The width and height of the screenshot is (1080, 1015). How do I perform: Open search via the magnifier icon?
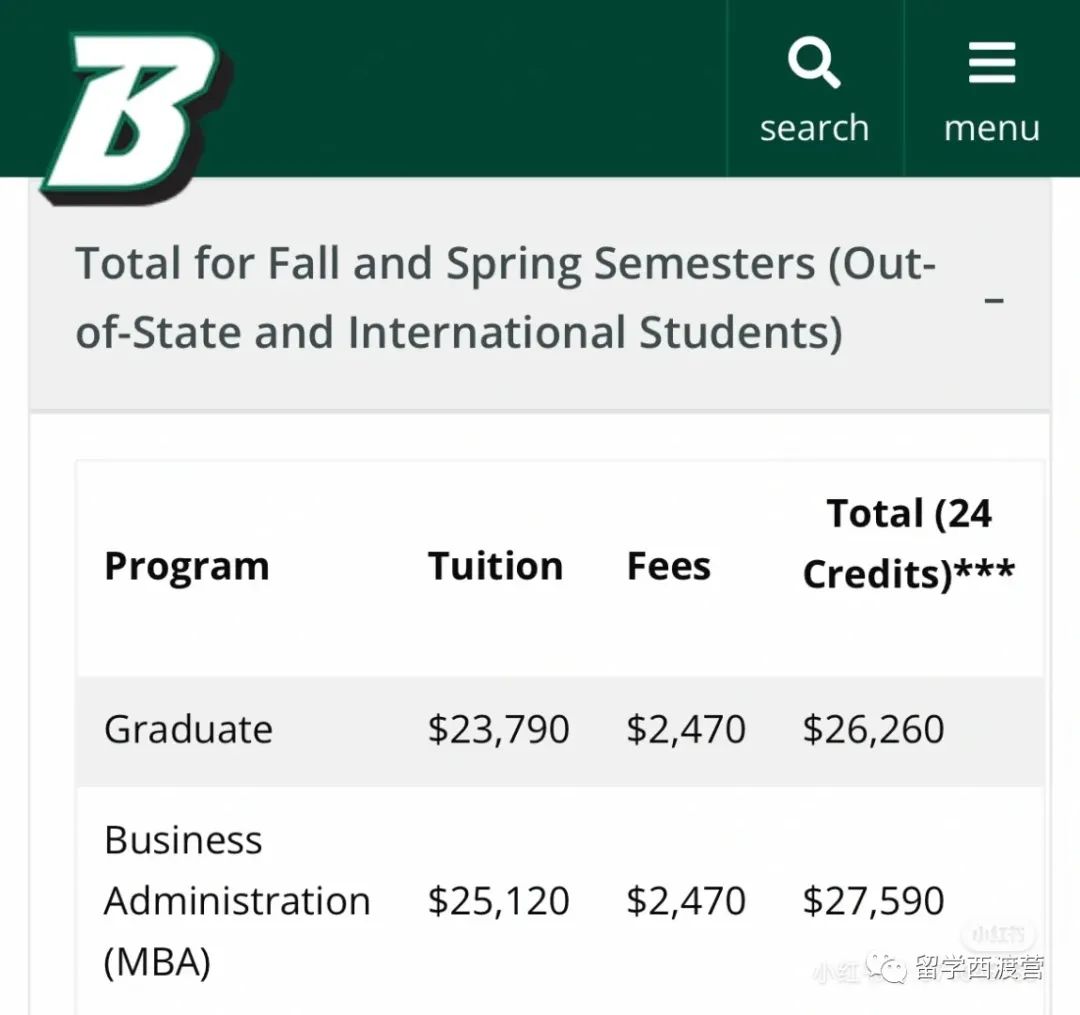tap(814, 62)
